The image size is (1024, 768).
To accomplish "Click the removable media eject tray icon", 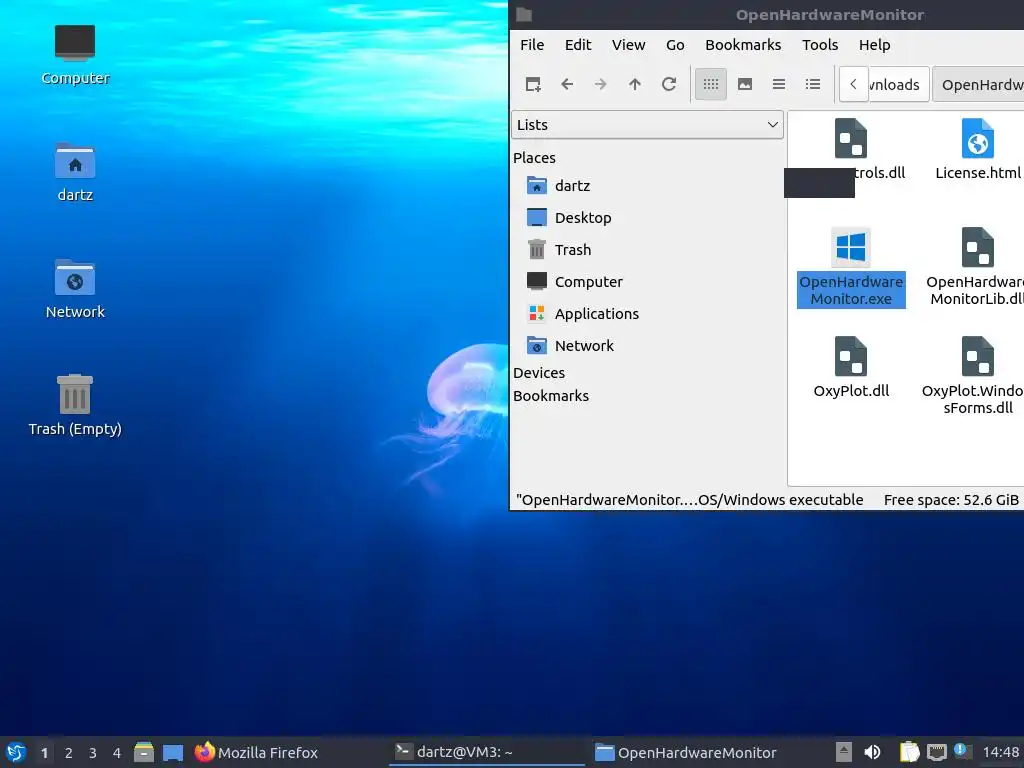I will tap(844, 752).
